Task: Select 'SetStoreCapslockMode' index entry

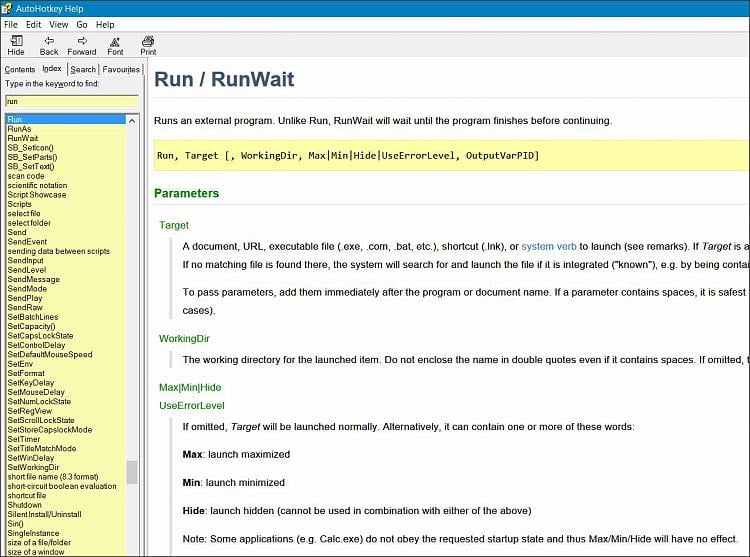Action: click(x=50, y=430)
